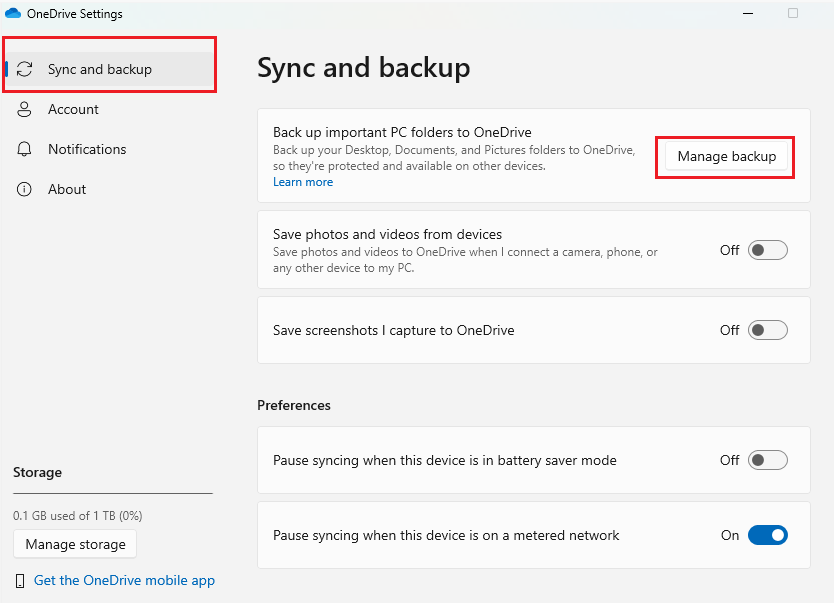This screenshot has height=603, width=834.
Task: Click the phone icon beside the mobile app link
Action: coord(20,581)
